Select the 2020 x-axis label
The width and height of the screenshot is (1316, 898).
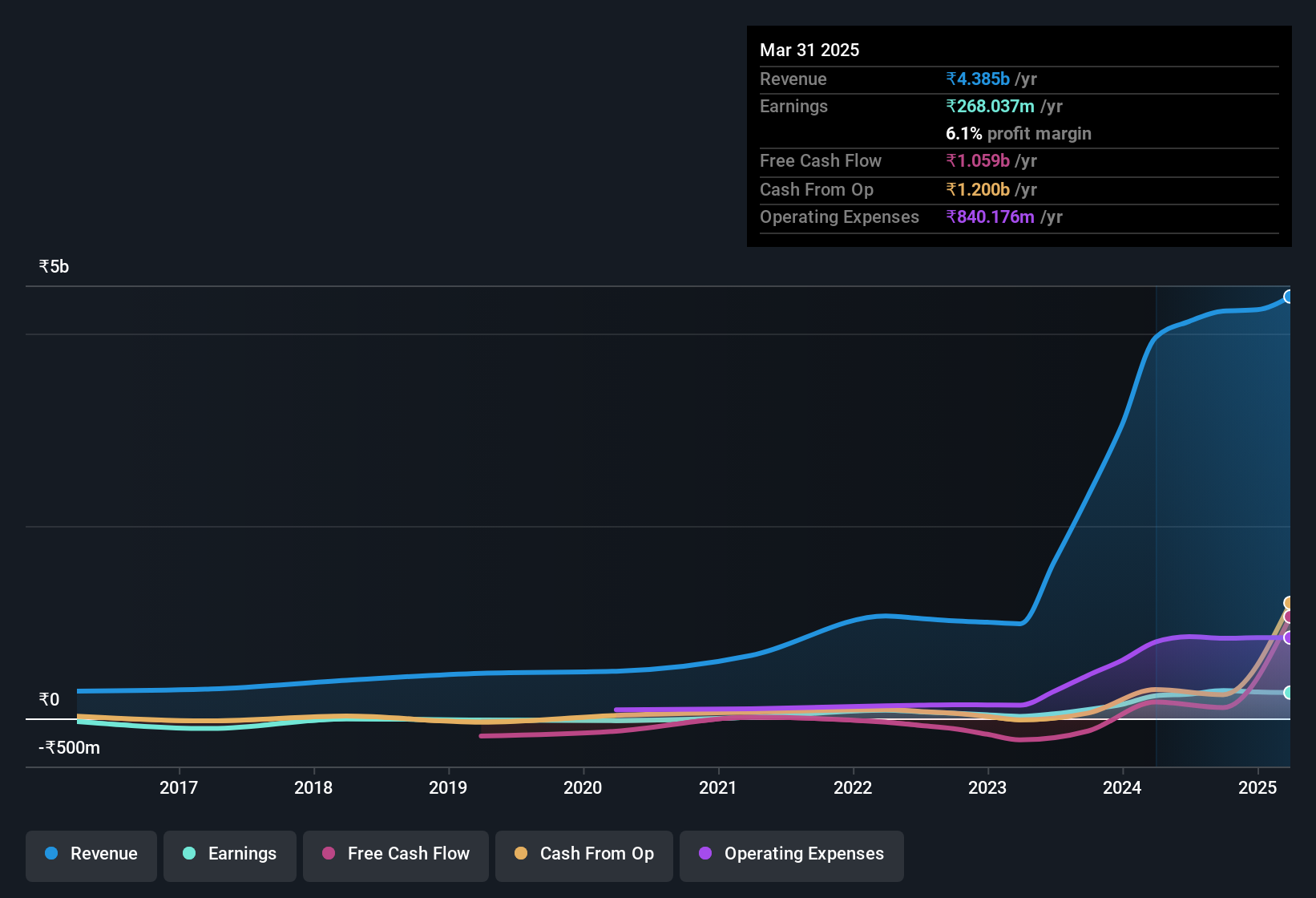(x=583, y=787)
